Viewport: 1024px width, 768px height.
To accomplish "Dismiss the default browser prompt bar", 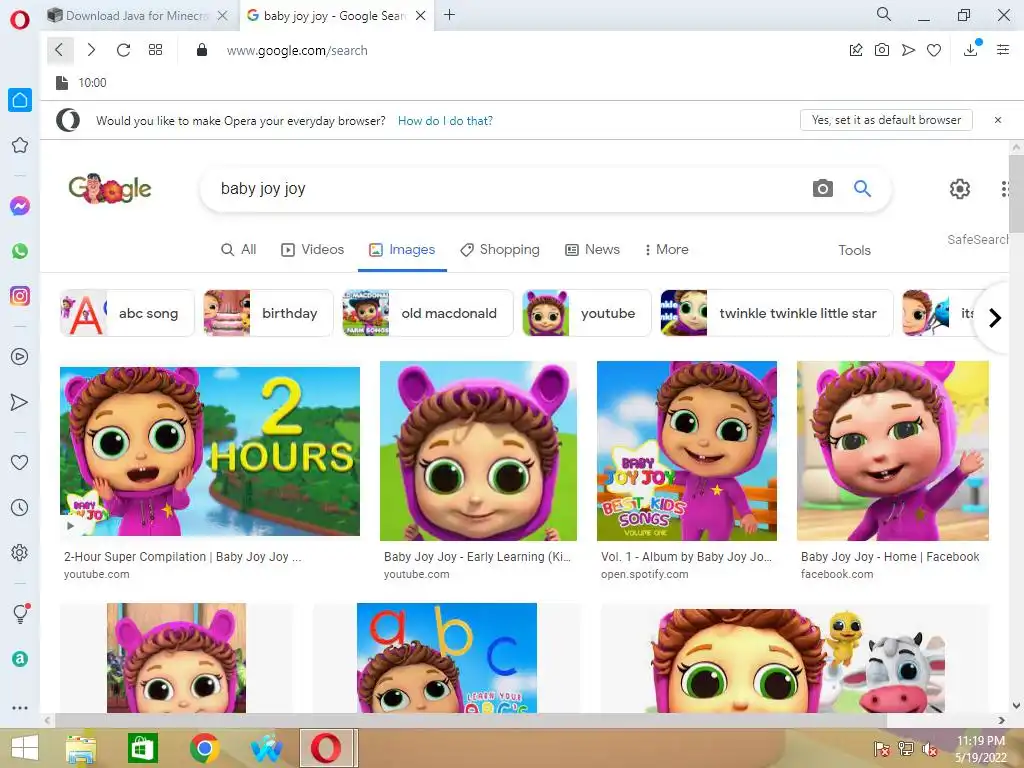I will pos(998,120).
